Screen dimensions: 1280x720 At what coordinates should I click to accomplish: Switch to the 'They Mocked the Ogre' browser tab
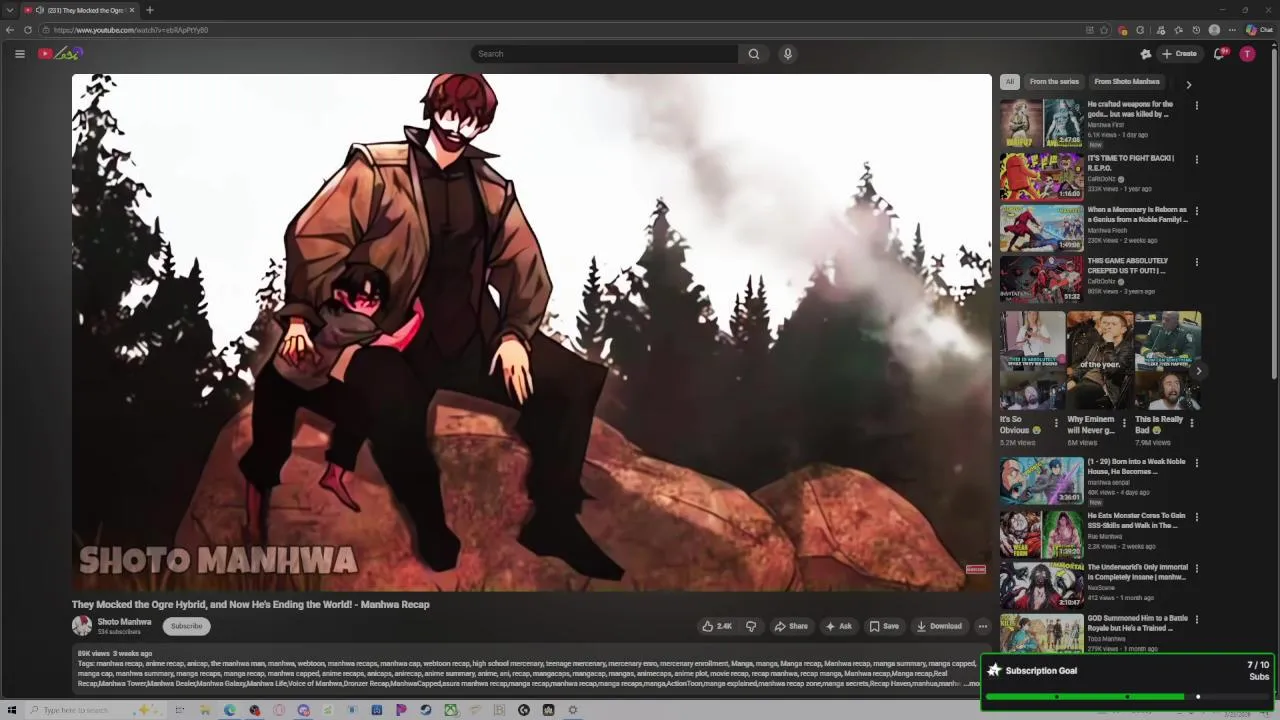coord(78,10)
